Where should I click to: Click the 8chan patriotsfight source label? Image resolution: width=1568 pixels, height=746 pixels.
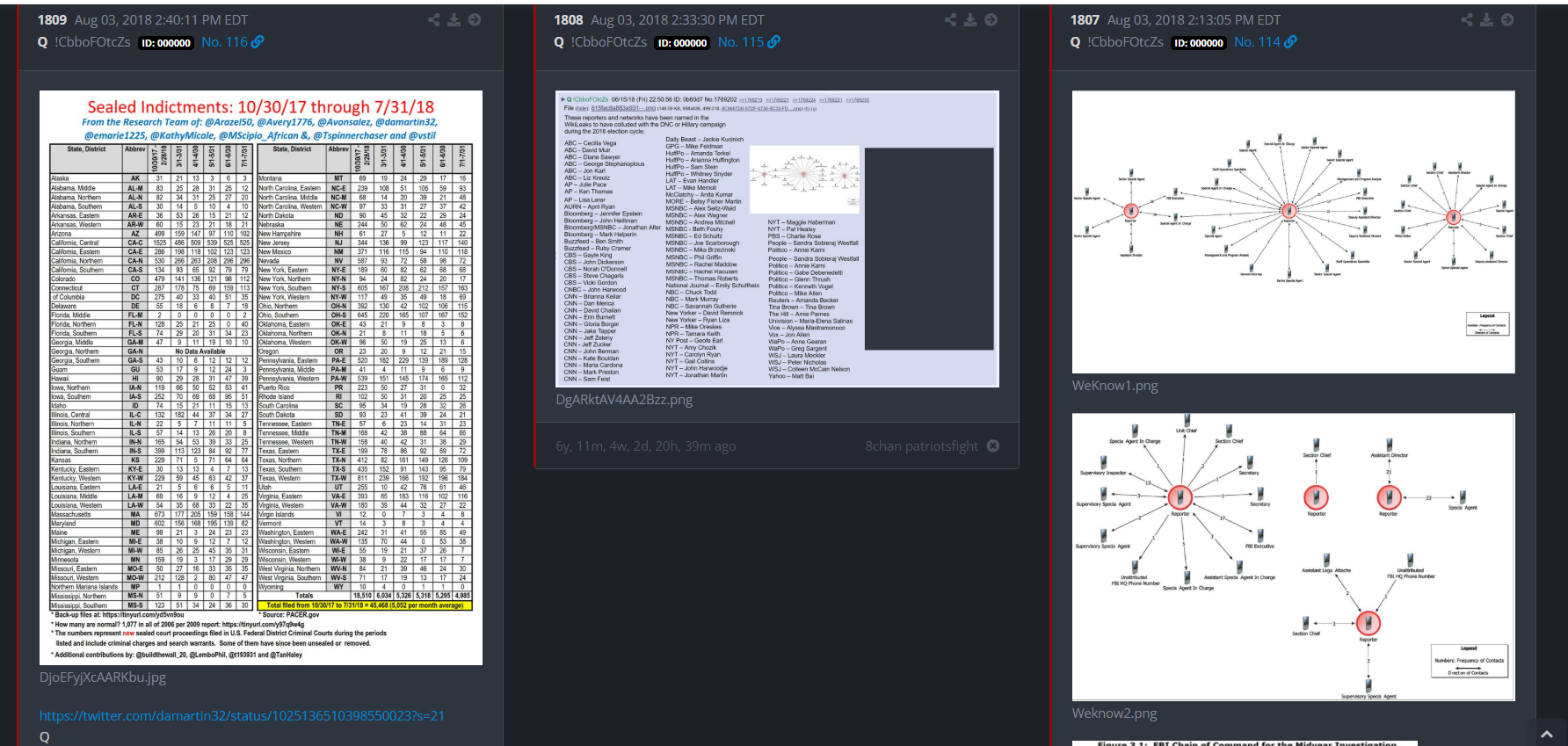click(x=921, y=446)
